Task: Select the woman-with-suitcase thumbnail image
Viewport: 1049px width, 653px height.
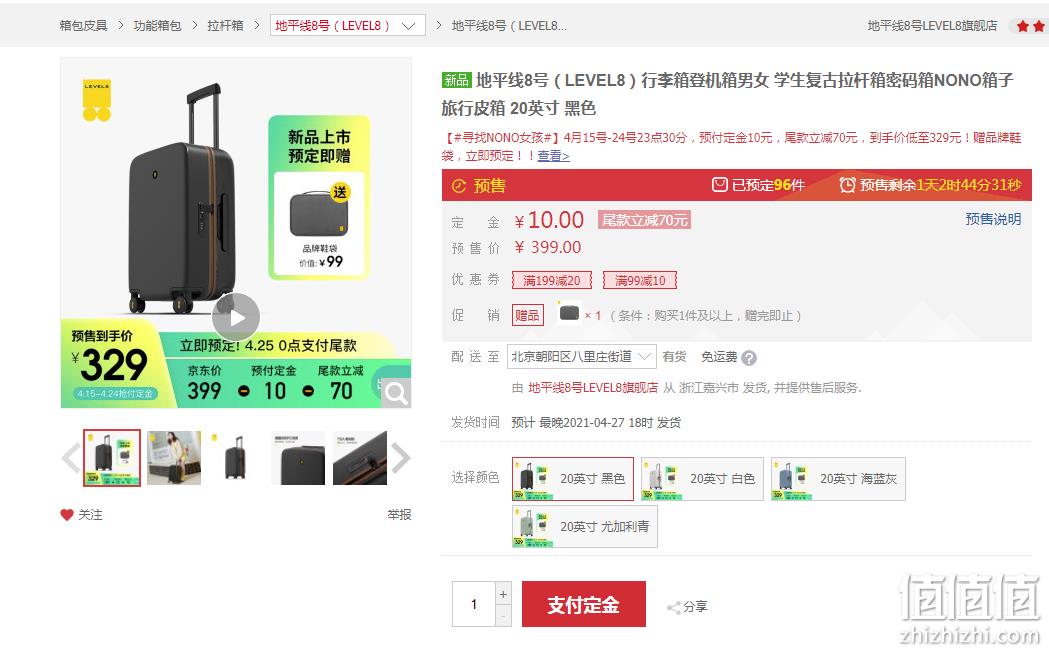Action: pyautogui.click(x=174, y=458)
